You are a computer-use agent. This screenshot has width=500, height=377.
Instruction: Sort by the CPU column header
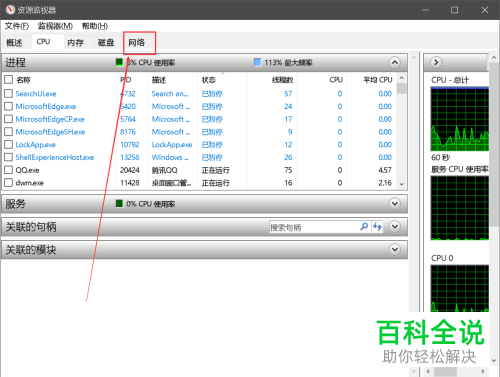[x=336, y=80]
